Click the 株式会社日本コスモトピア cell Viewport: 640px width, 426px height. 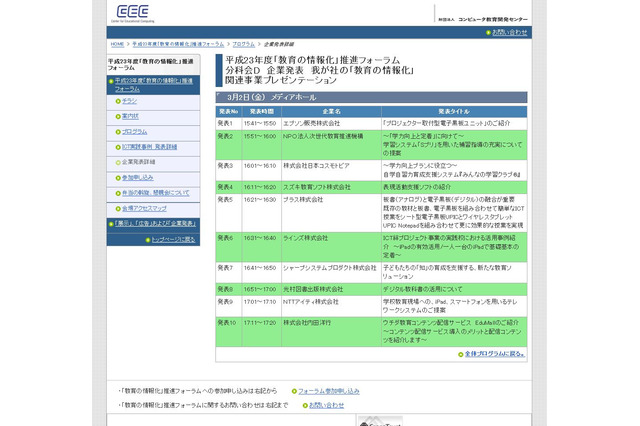coord(331,170)
